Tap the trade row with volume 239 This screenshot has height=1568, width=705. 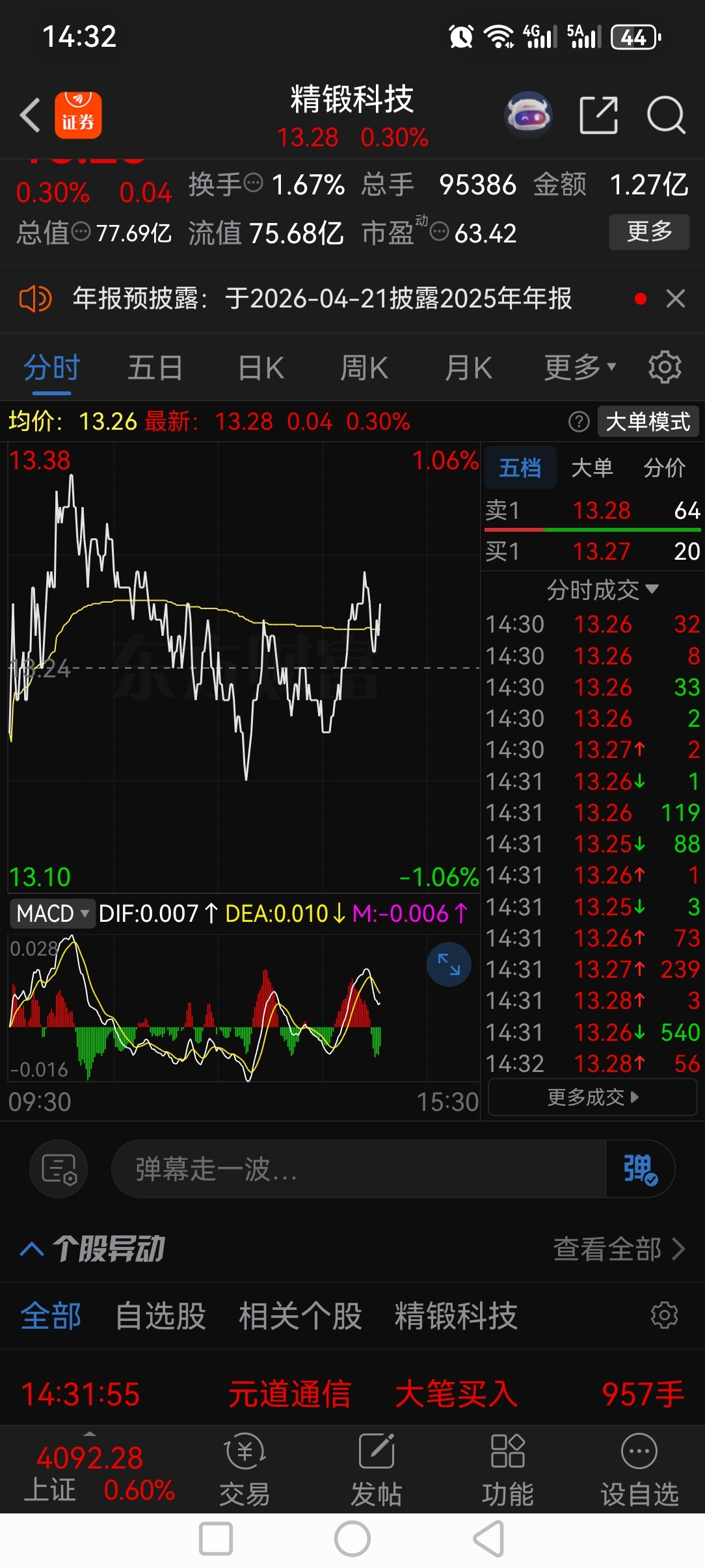click(592, 969)
